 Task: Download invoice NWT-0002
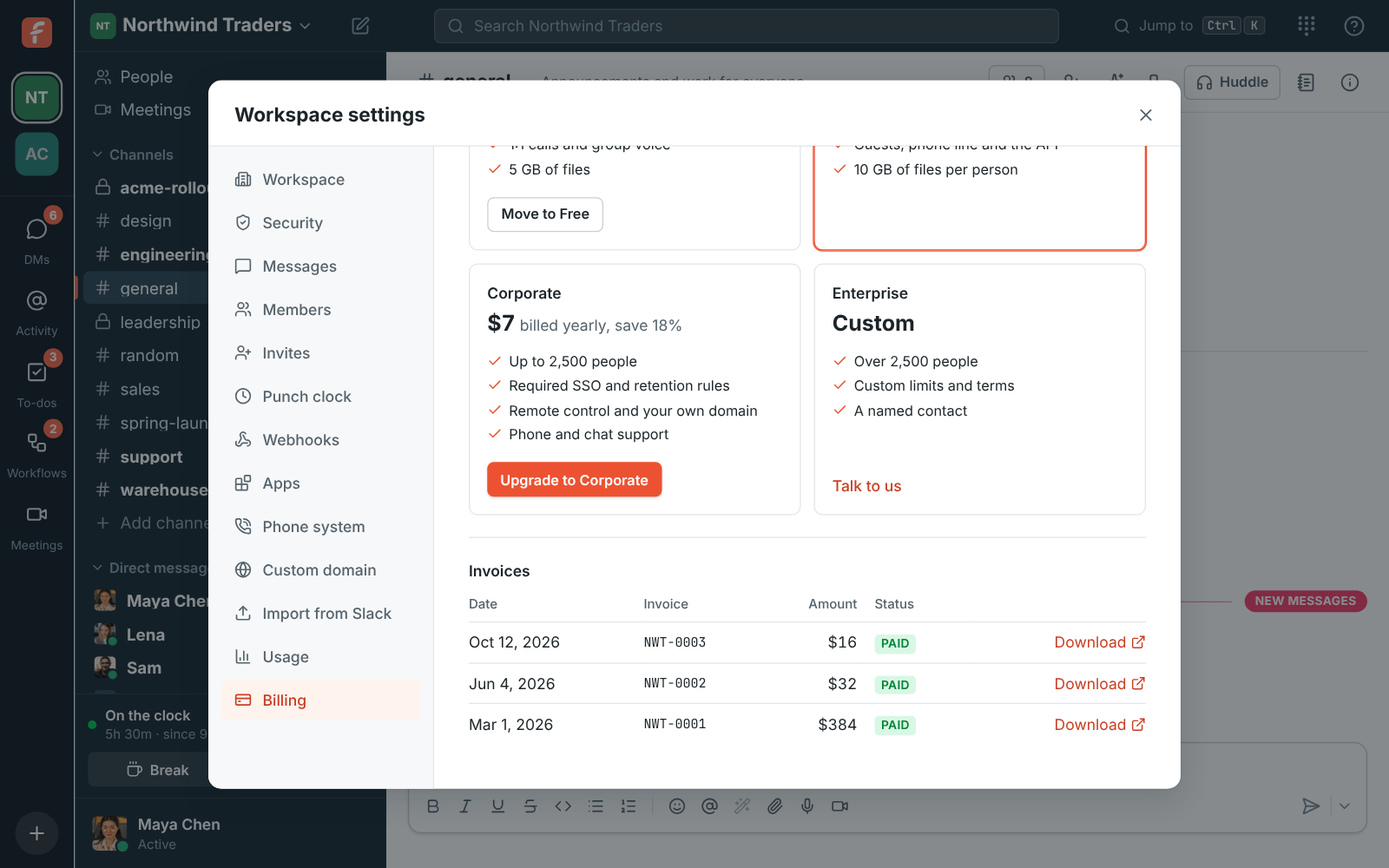[1099, 684]
